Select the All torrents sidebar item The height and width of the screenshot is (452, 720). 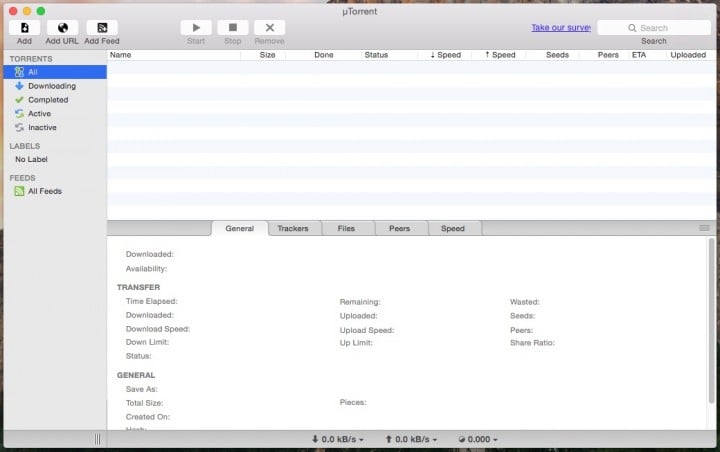(55, 72)
